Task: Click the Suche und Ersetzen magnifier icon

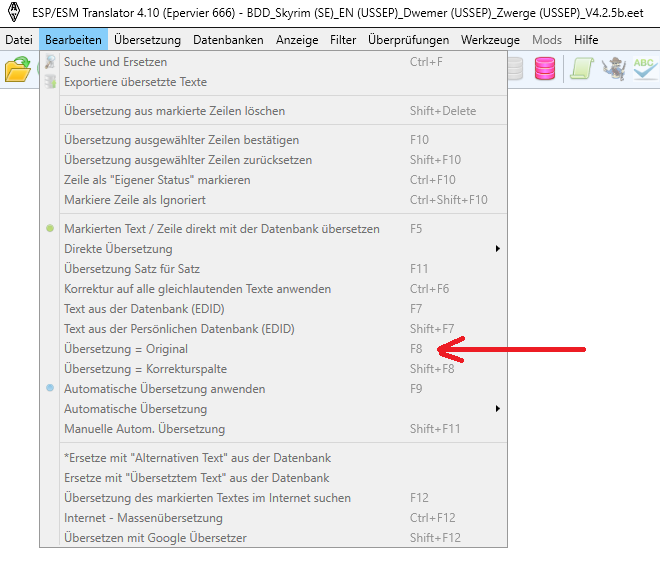Action: (51, 62)
